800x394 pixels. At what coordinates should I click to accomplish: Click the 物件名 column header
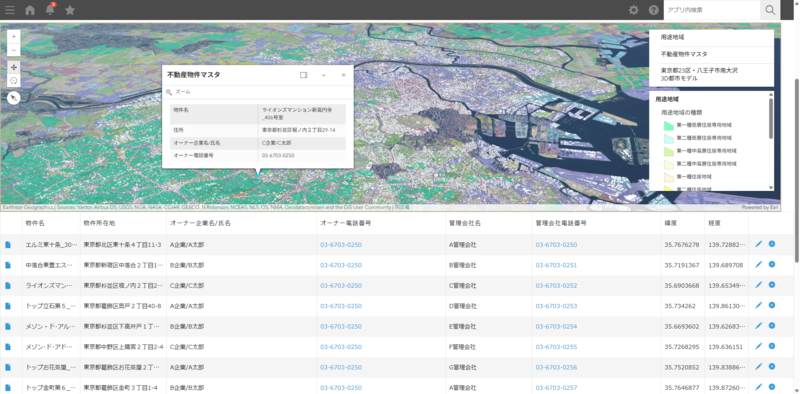(x=35, y=224)
